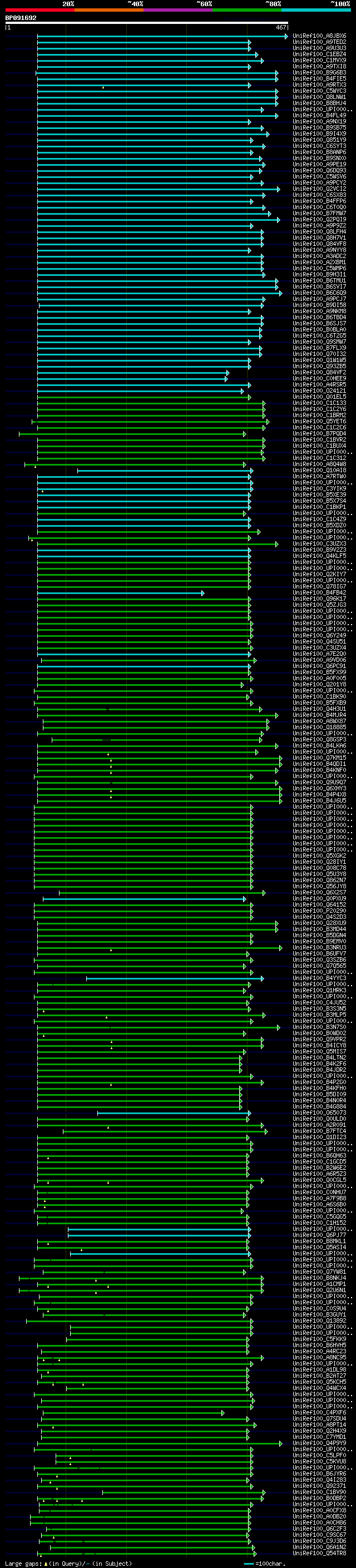Image resolution: width=356 pixels, height=1568 pixels.
Task: Select the UniRef100_B9SB75 label
Action: click(x=319, y=128)
